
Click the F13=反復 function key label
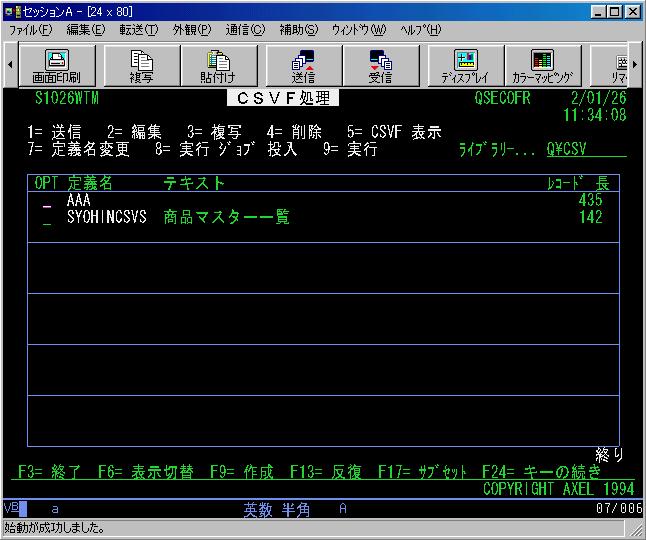[x=326, y=472]
